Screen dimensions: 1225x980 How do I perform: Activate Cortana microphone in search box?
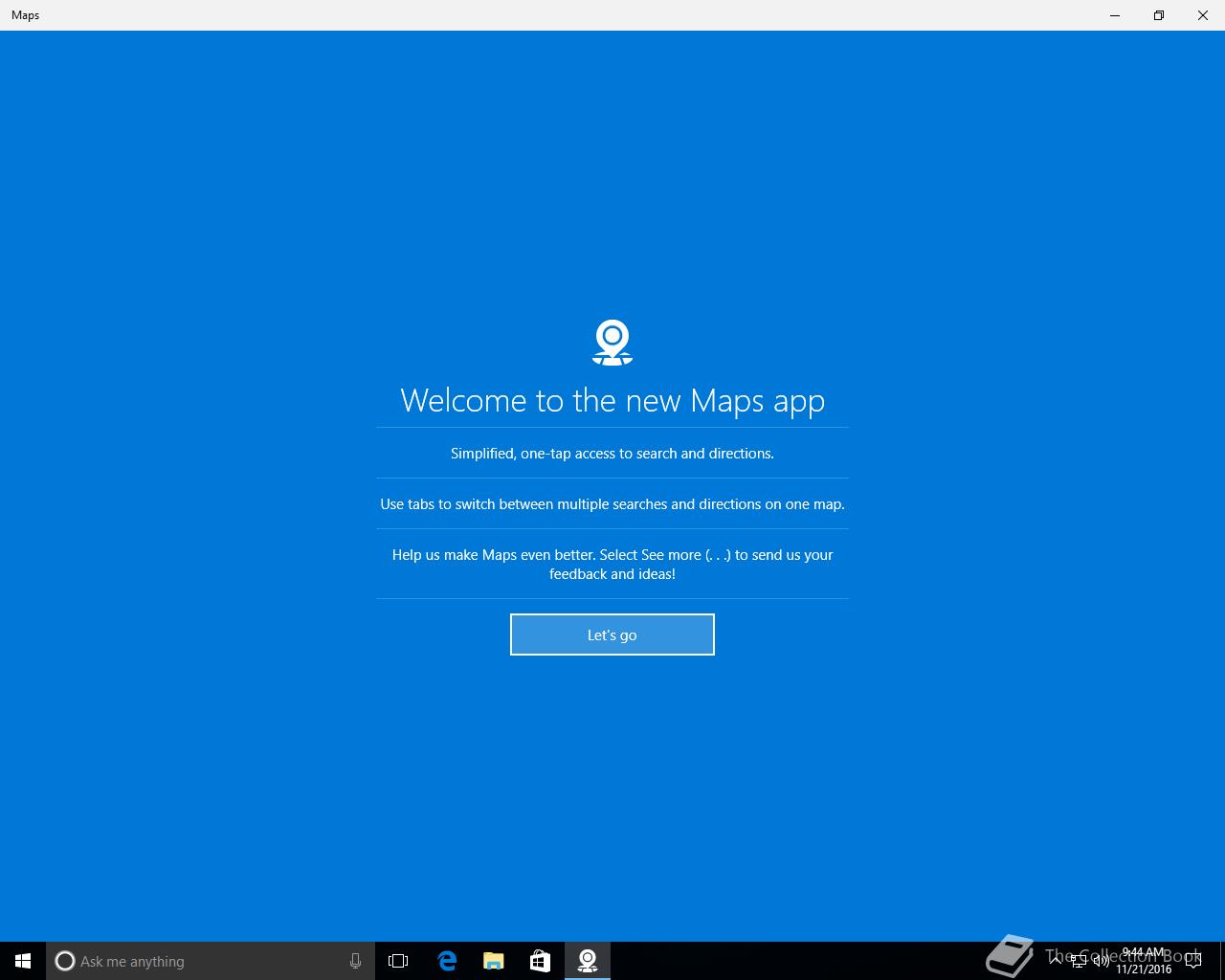tap(355, 961)
